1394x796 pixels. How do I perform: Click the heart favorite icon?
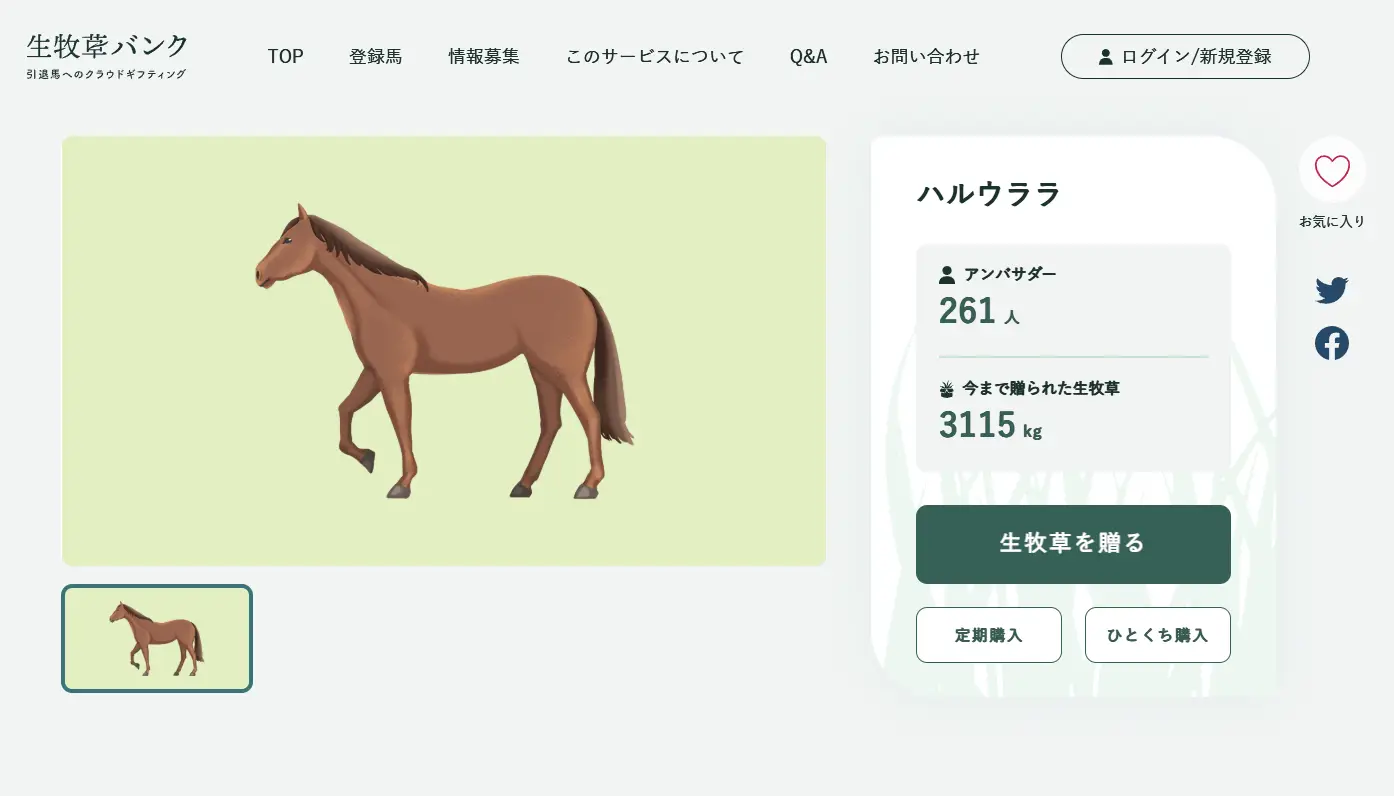click(1332, 170)
